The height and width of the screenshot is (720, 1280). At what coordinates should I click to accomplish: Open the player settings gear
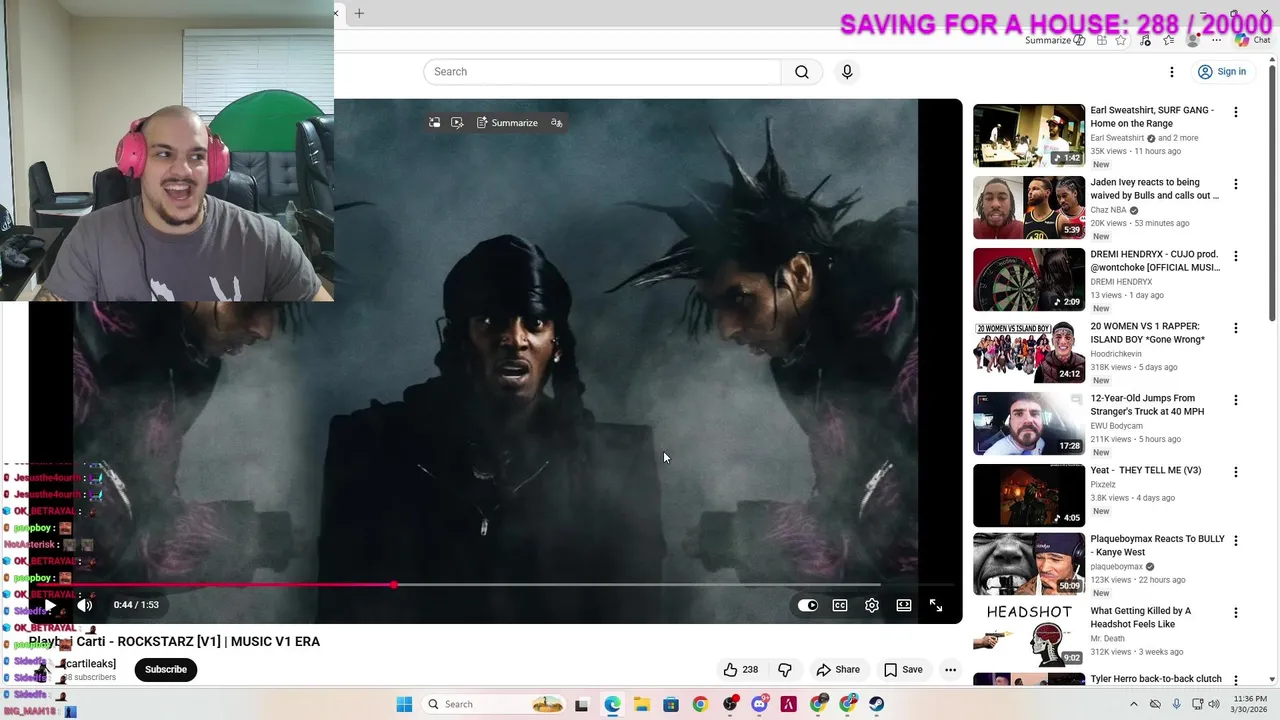pos(872,605)
